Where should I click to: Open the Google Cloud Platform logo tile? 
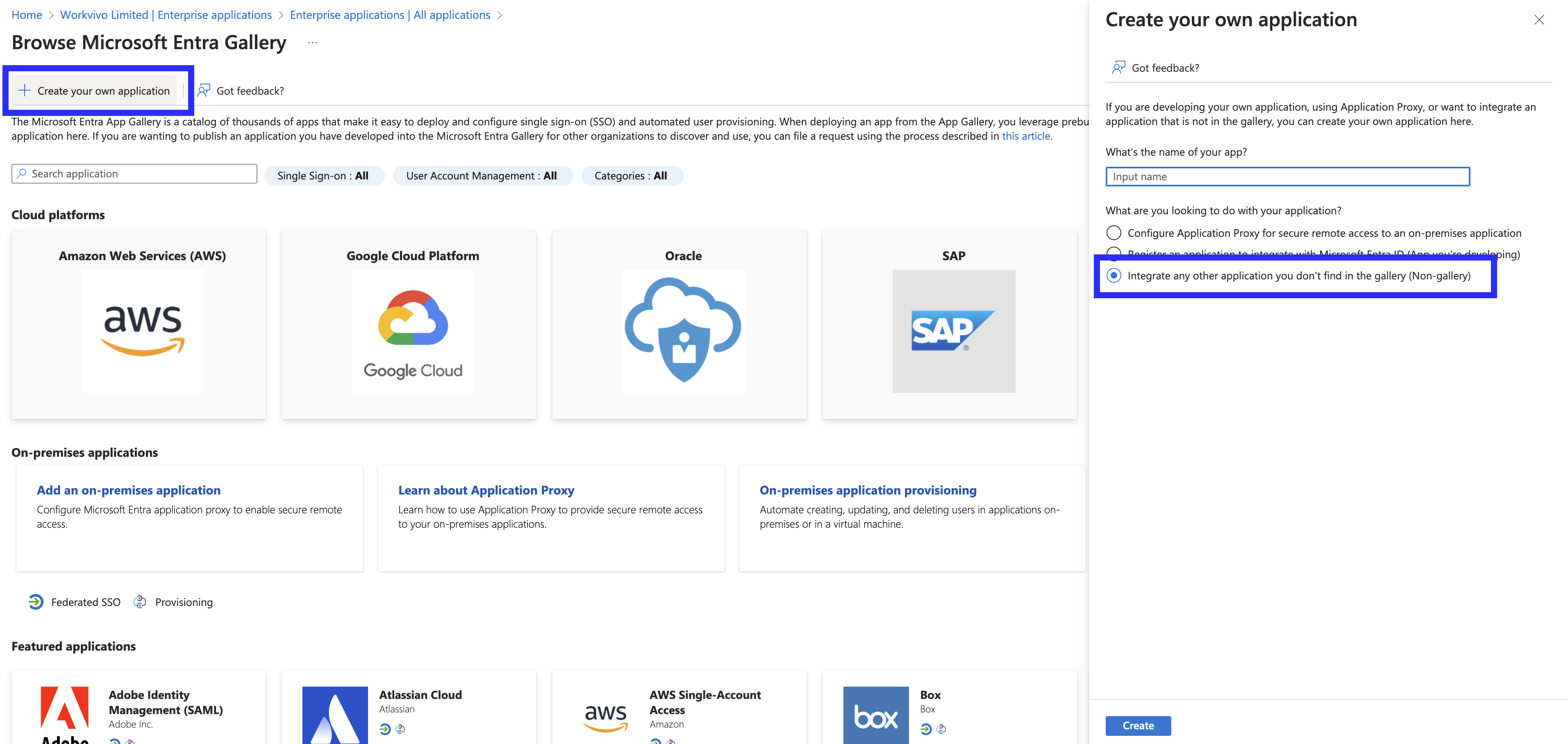tap(413, 331)
